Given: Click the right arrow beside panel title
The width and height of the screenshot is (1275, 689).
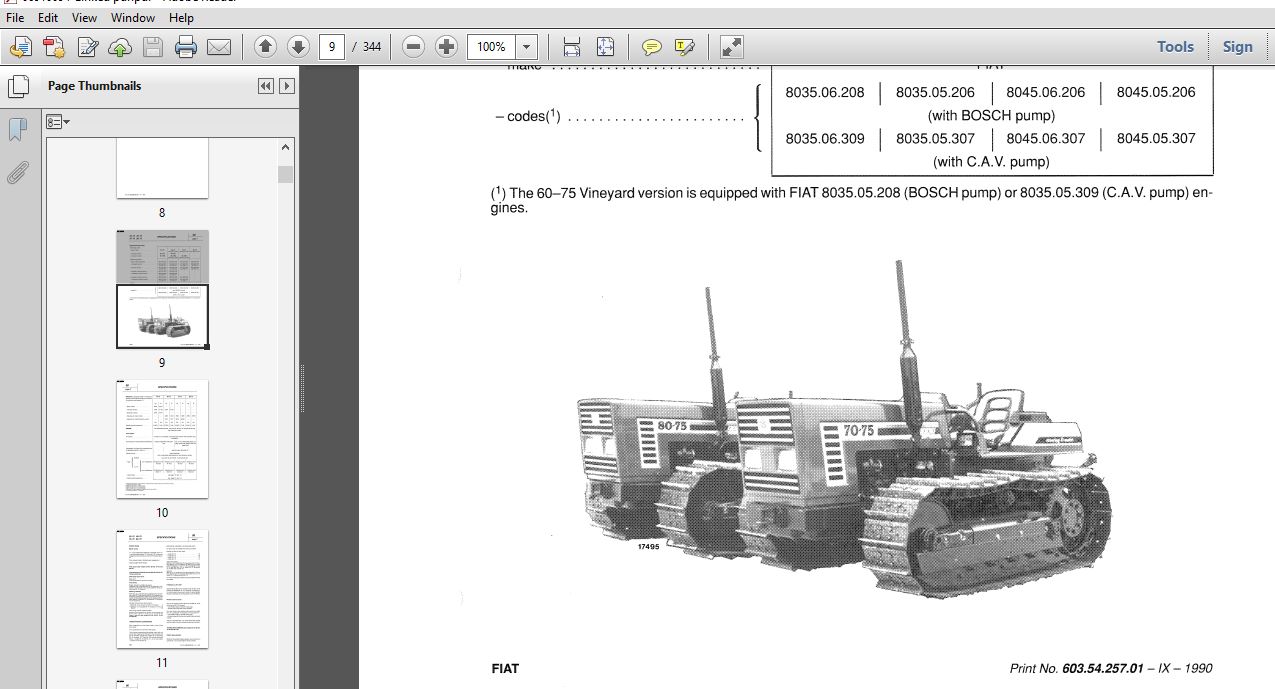Looking at the screenshot, I should [286, 86].
